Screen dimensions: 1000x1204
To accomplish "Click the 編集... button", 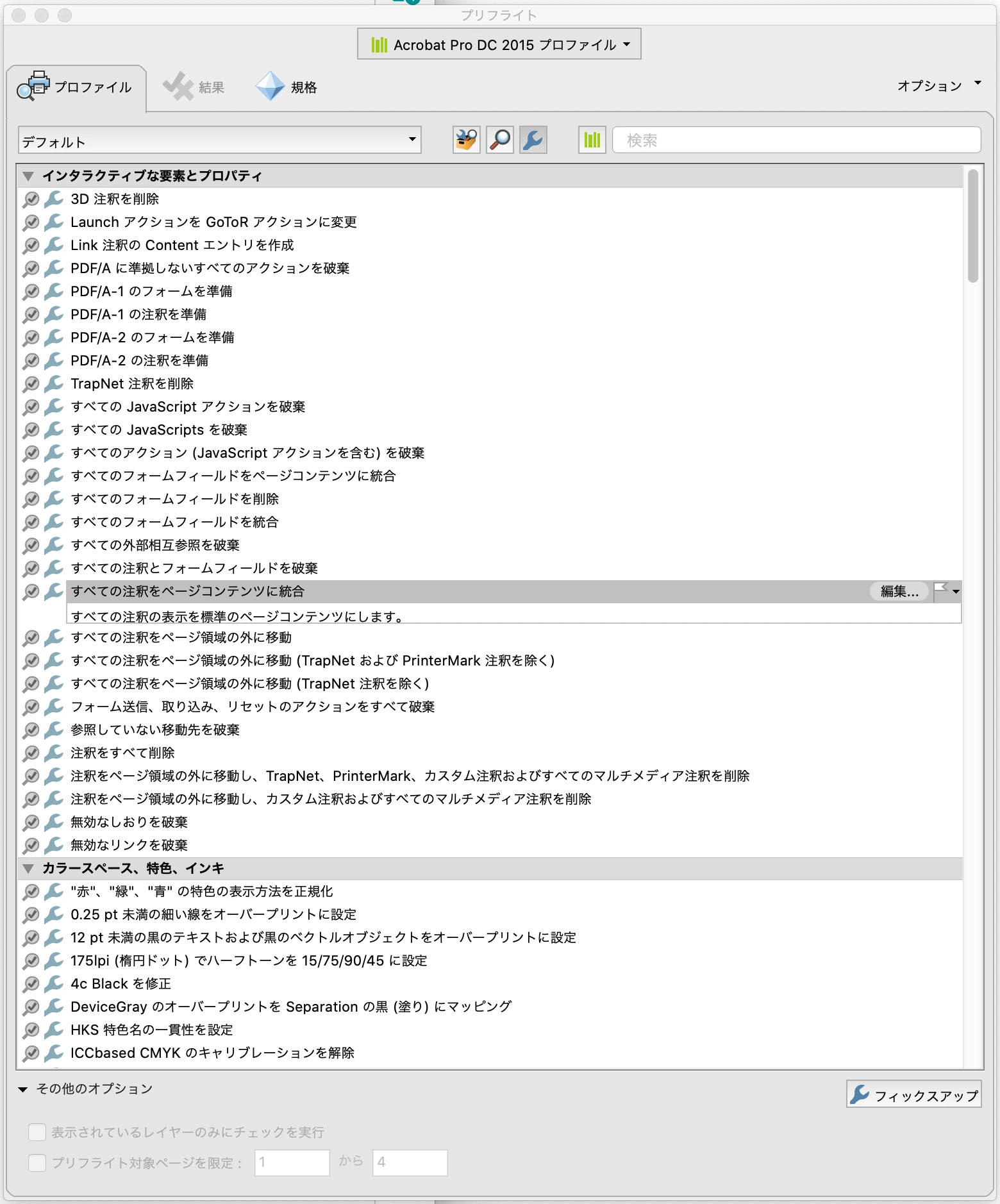I will pos(899,591).
